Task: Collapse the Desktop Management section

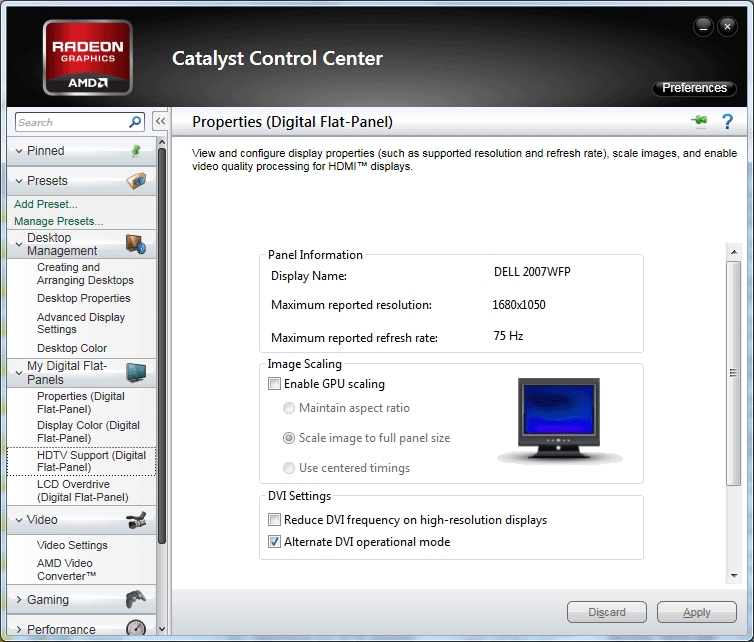Action: [19, 244]
